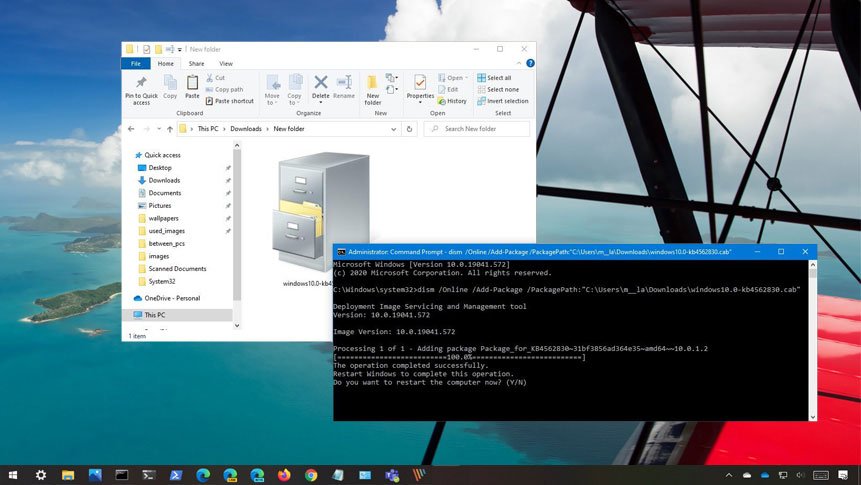
Task: Expand the Delete dropdown arrow
Action: [x=320, y=103]
